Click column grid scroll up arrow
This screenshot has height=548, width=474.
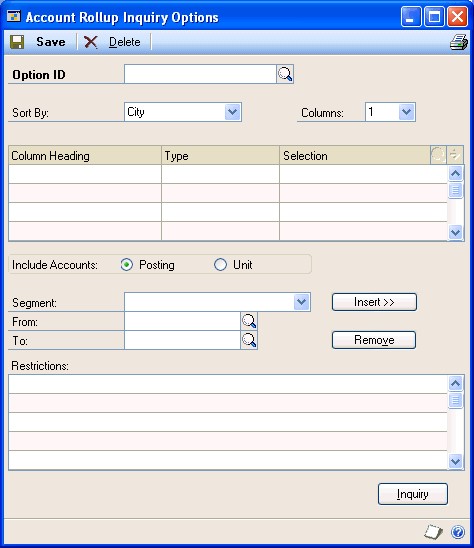pyautogui.click(x=455, y=173)
